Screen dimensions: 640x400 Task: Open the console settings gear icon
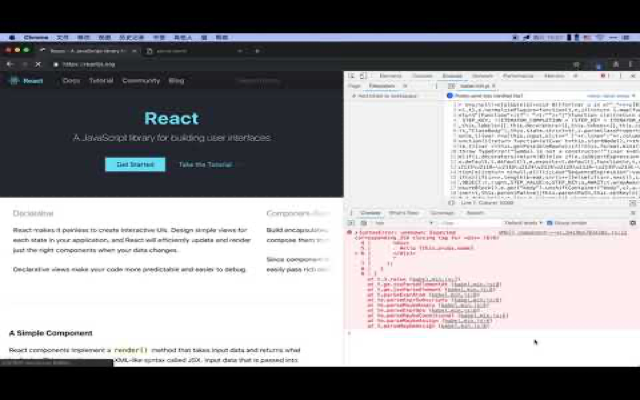coord(632,223)
